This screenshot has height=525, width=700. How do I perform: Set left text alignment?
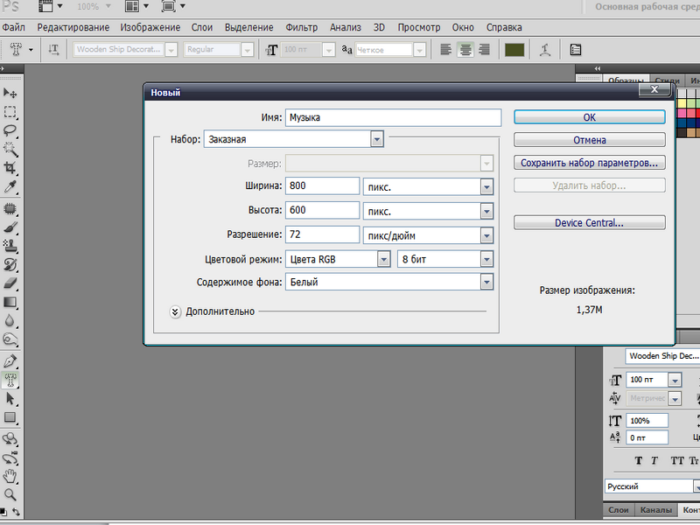point(446,50)
